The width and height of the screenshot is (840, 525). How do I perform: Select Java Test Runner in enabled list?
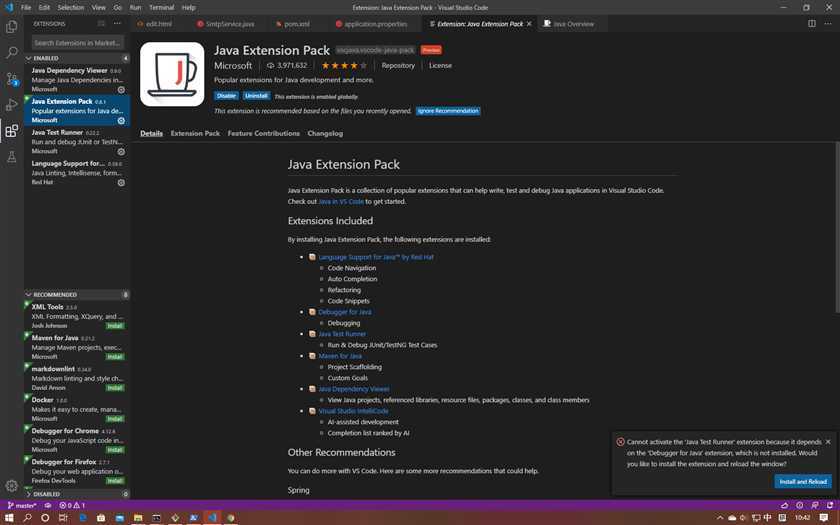coord(77,141)
